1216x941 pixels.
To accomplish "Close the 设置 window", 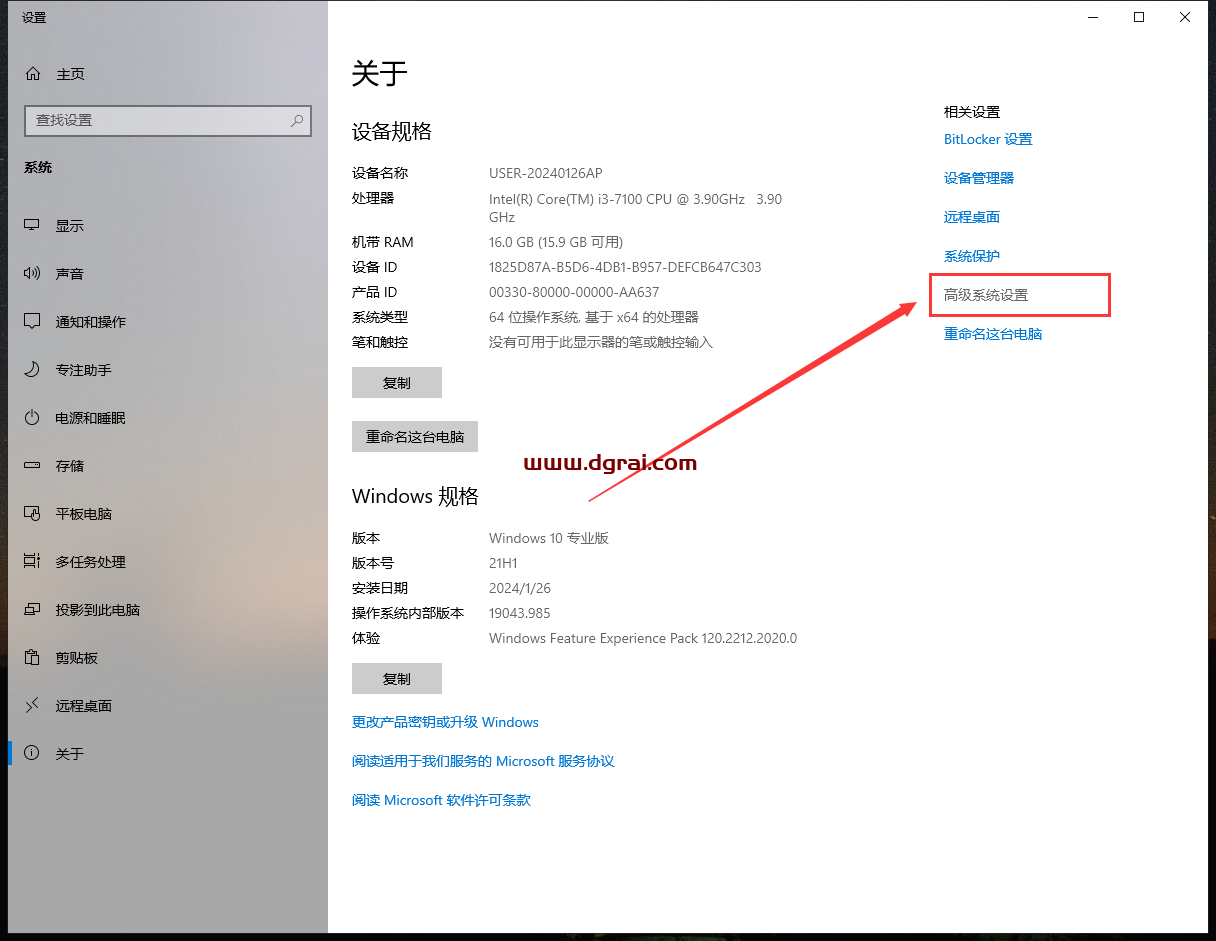I will click(x=1185, y=17).
